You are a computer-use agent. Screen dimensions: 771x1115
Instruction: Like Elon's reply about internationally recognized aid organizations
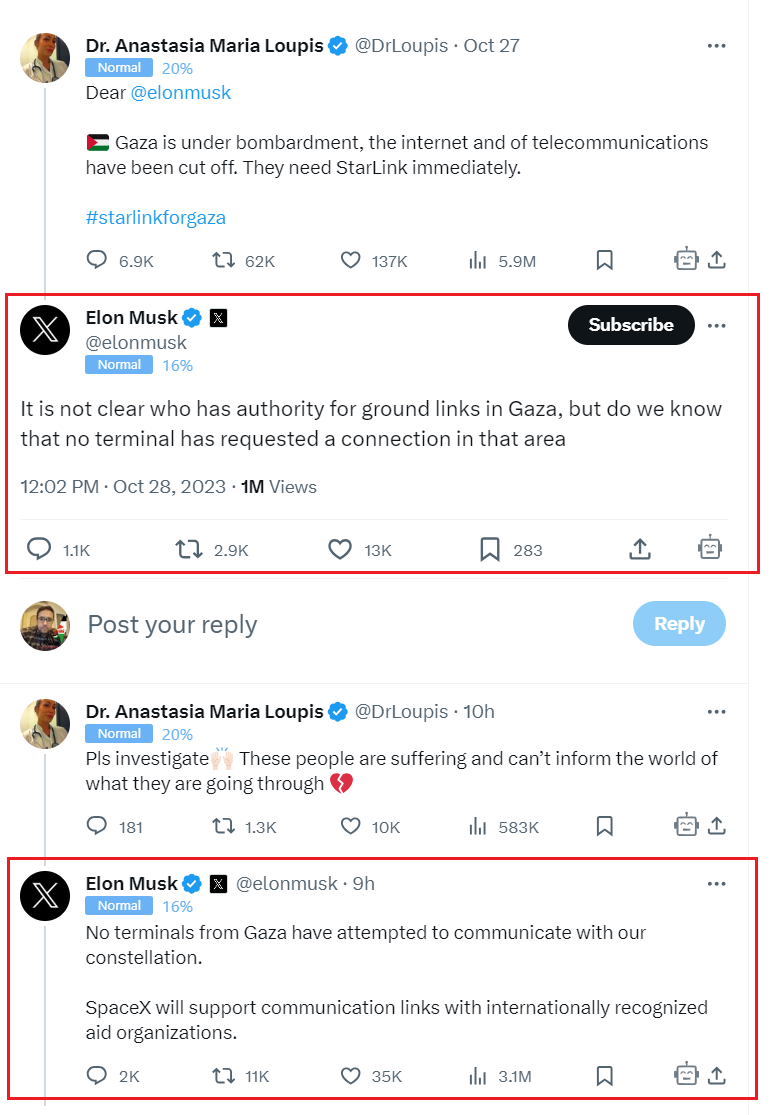pyautogui.click(x=350, y=1075)
